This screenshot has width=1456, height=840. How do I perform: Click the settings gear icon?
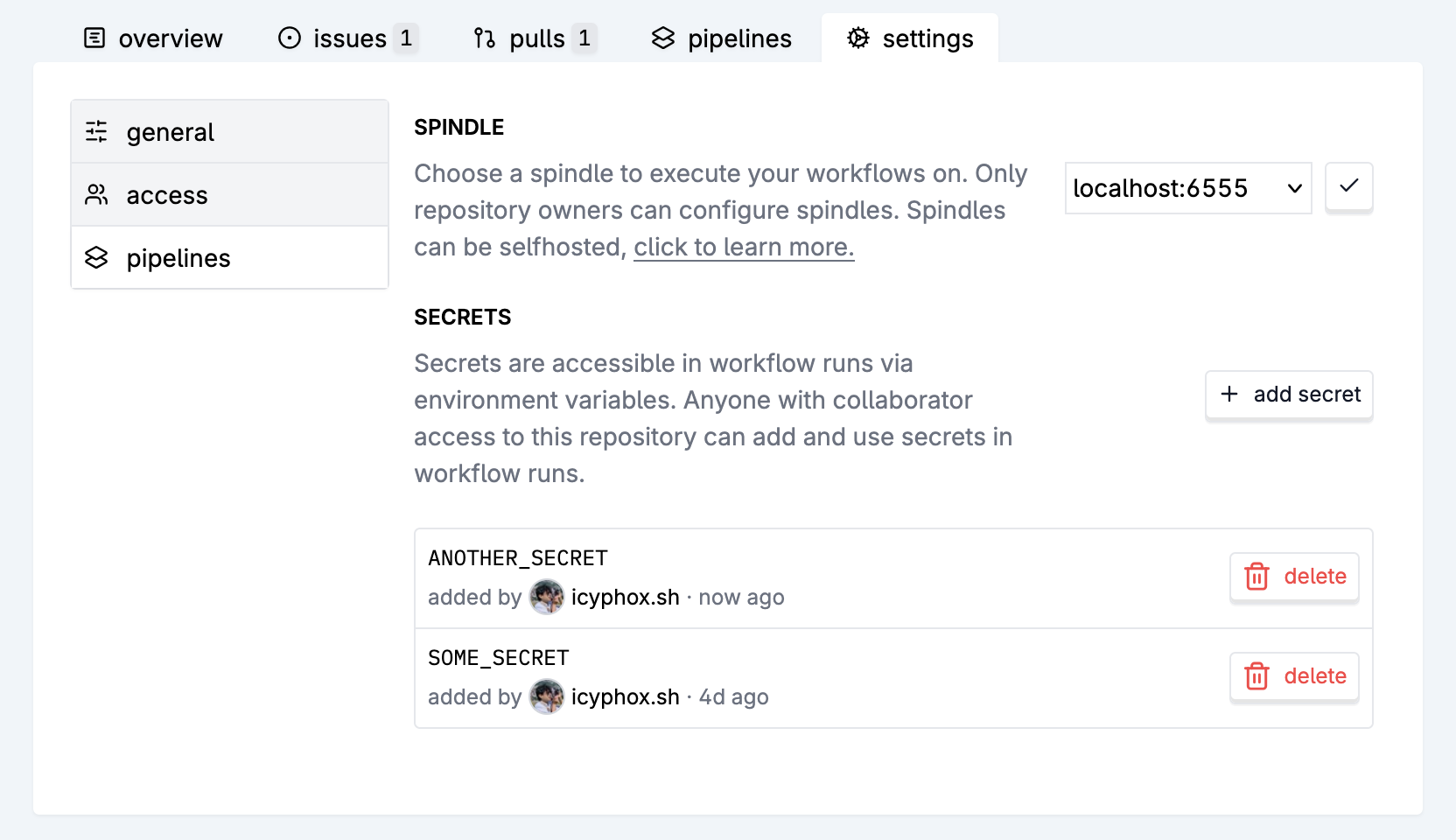coord(858,38)
